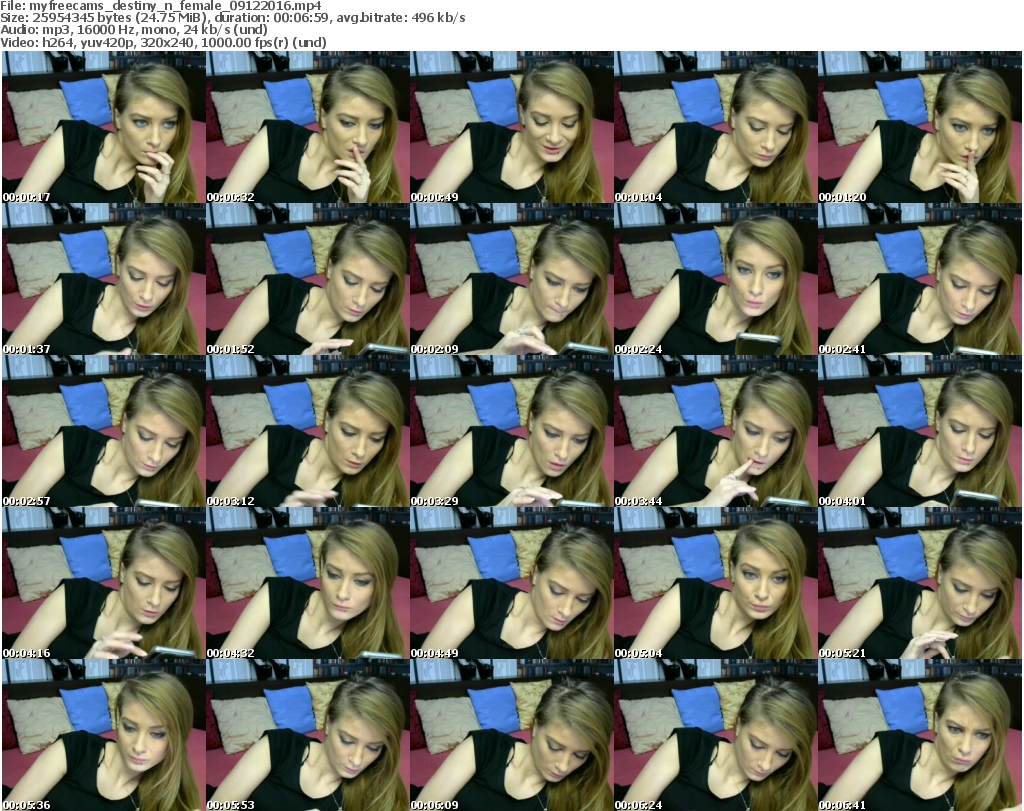Choose the thumbnail at 00:04:49
The height and width of the screenshot is (811, 1024).
pos(510,583)
